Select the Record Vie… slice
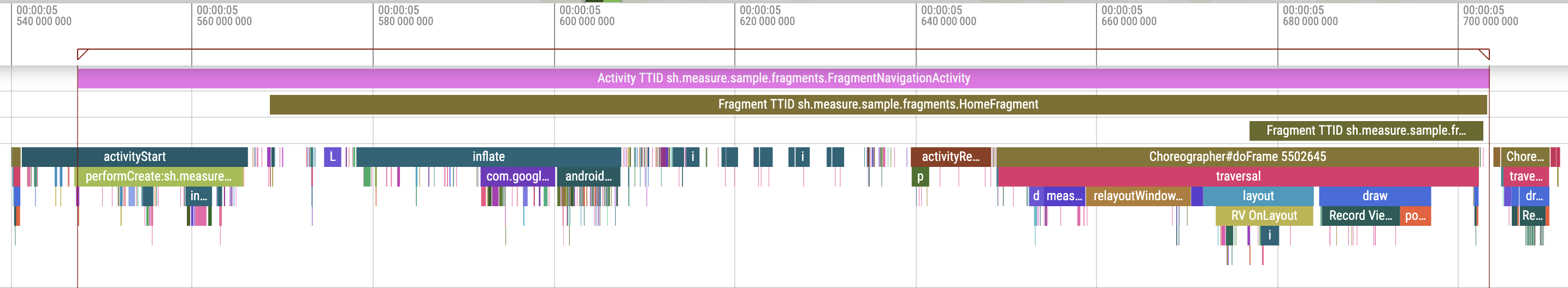Viewport: 1568px width, 288px height. [x=1360, y=215]
